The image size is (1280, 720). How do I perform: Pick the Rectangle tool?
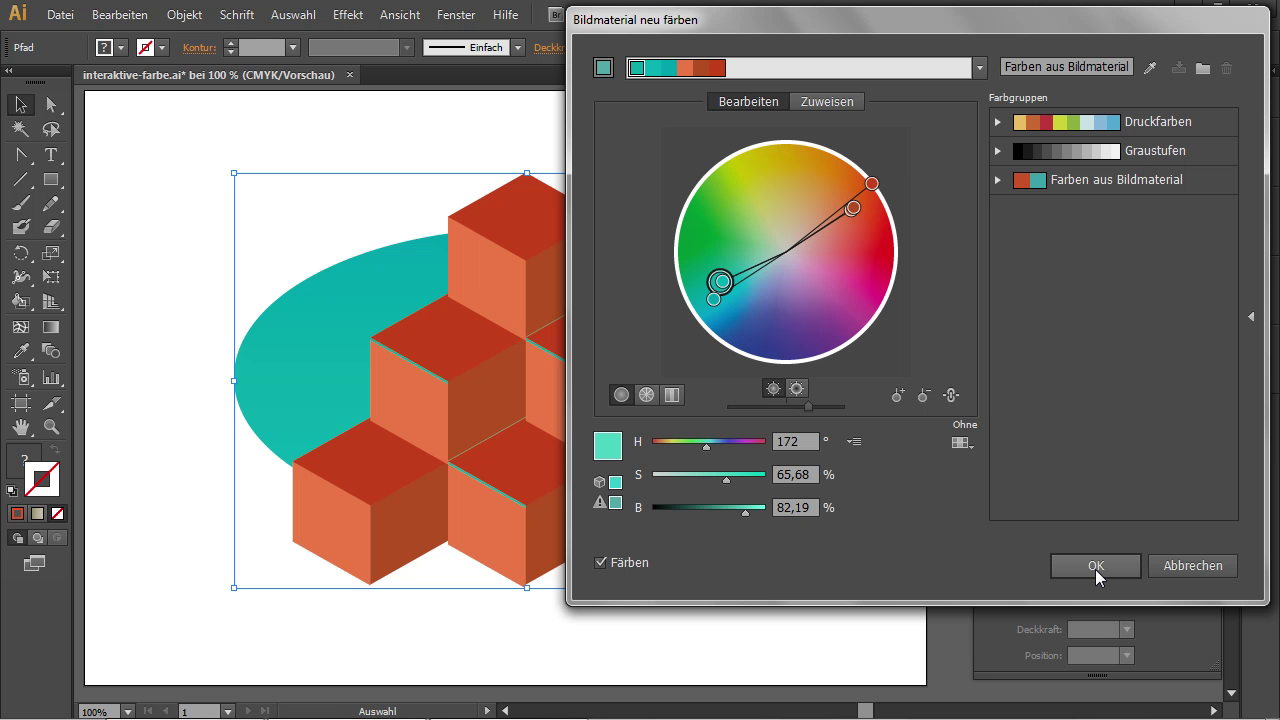coord(51,180)
